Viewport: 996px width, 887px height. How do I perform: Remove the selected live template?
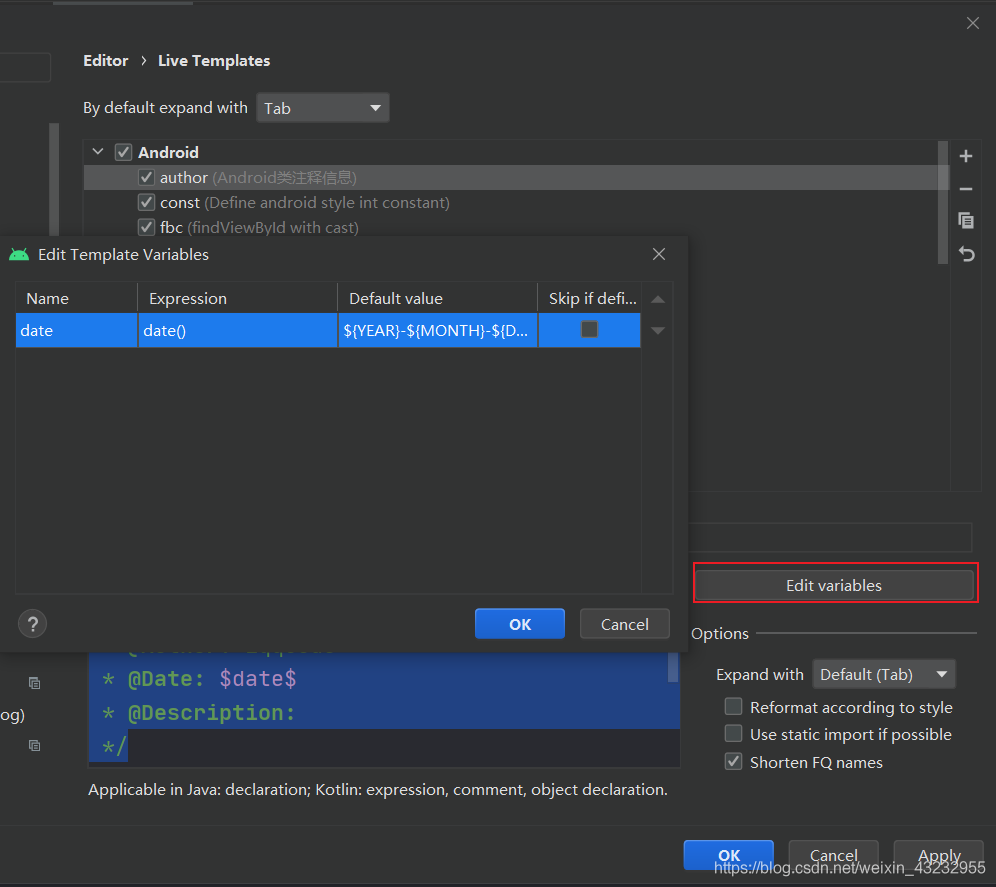[965, 188]
